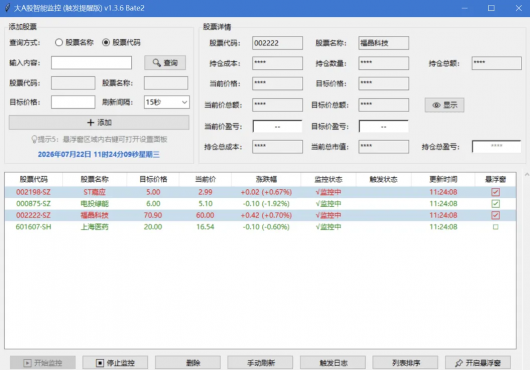This screenshot has height=370, width=530.
Task: Click the 显示 eye button to reveal values
Action: pyautogui.click(x=444, y=105)
